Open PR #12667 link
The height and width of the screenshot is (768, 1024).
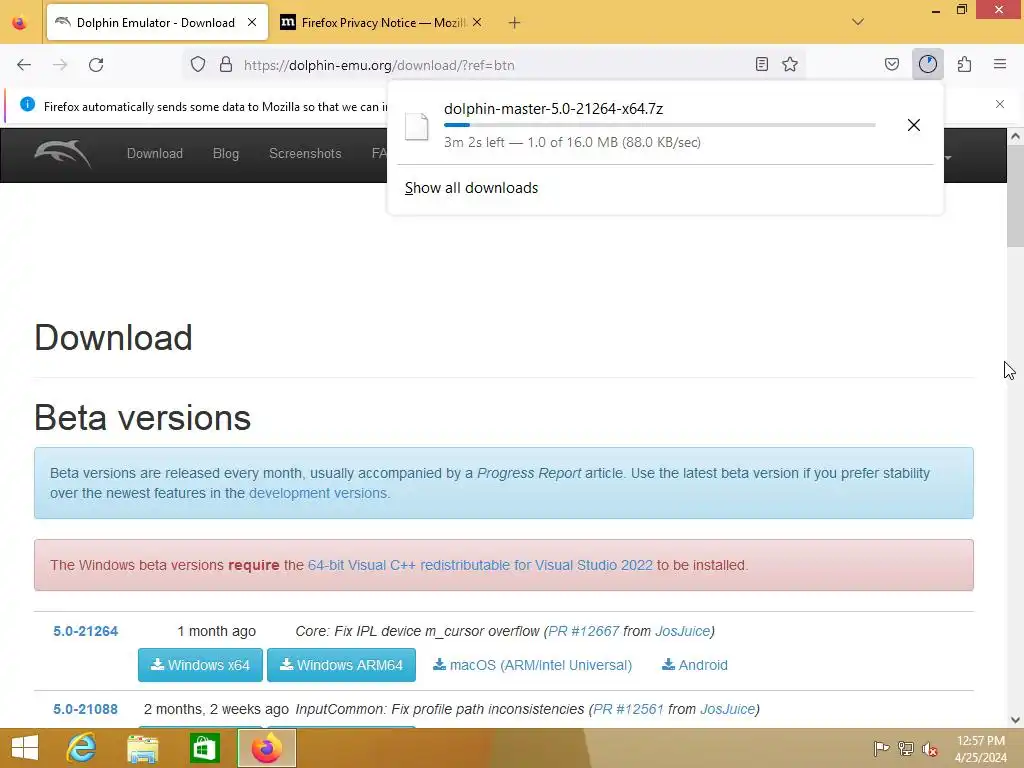click(x=584, y=631)
